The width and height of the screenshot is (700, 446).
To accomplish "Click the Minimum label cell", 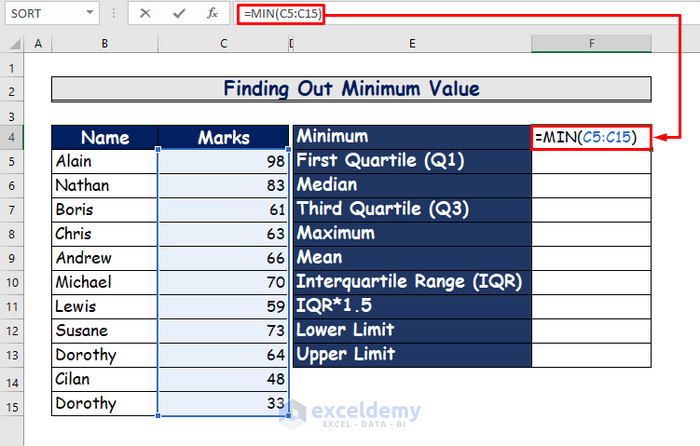I will click(x=412, y=137).
